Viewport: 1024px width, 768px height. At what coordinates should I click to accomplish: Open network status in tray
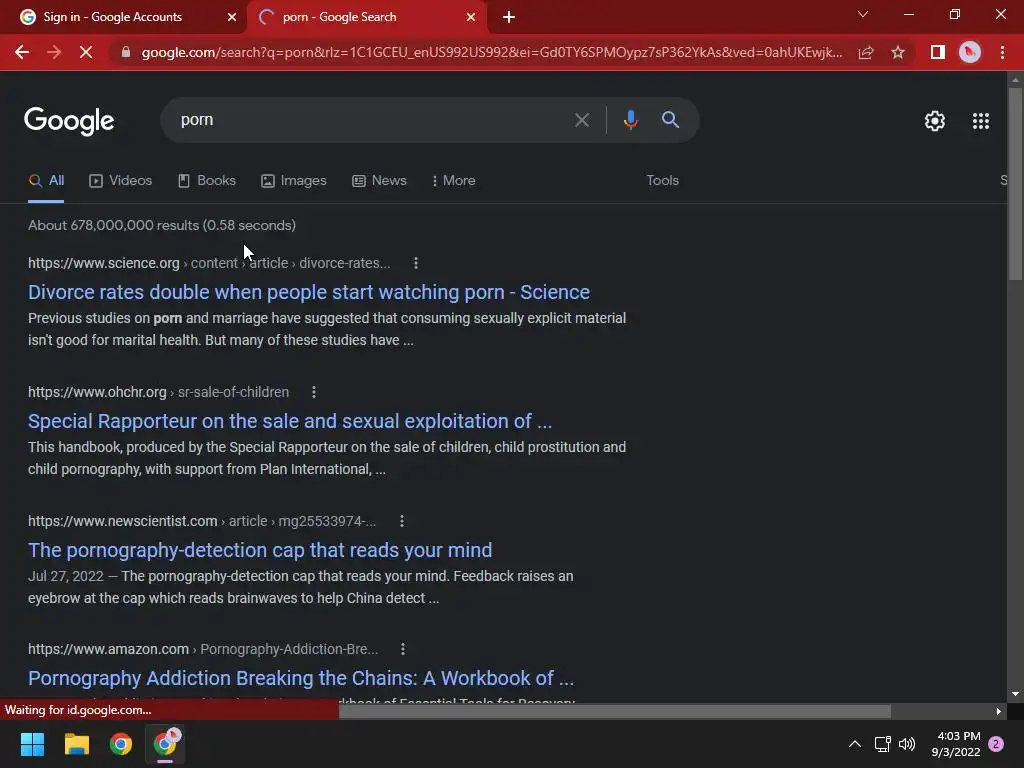882,744
